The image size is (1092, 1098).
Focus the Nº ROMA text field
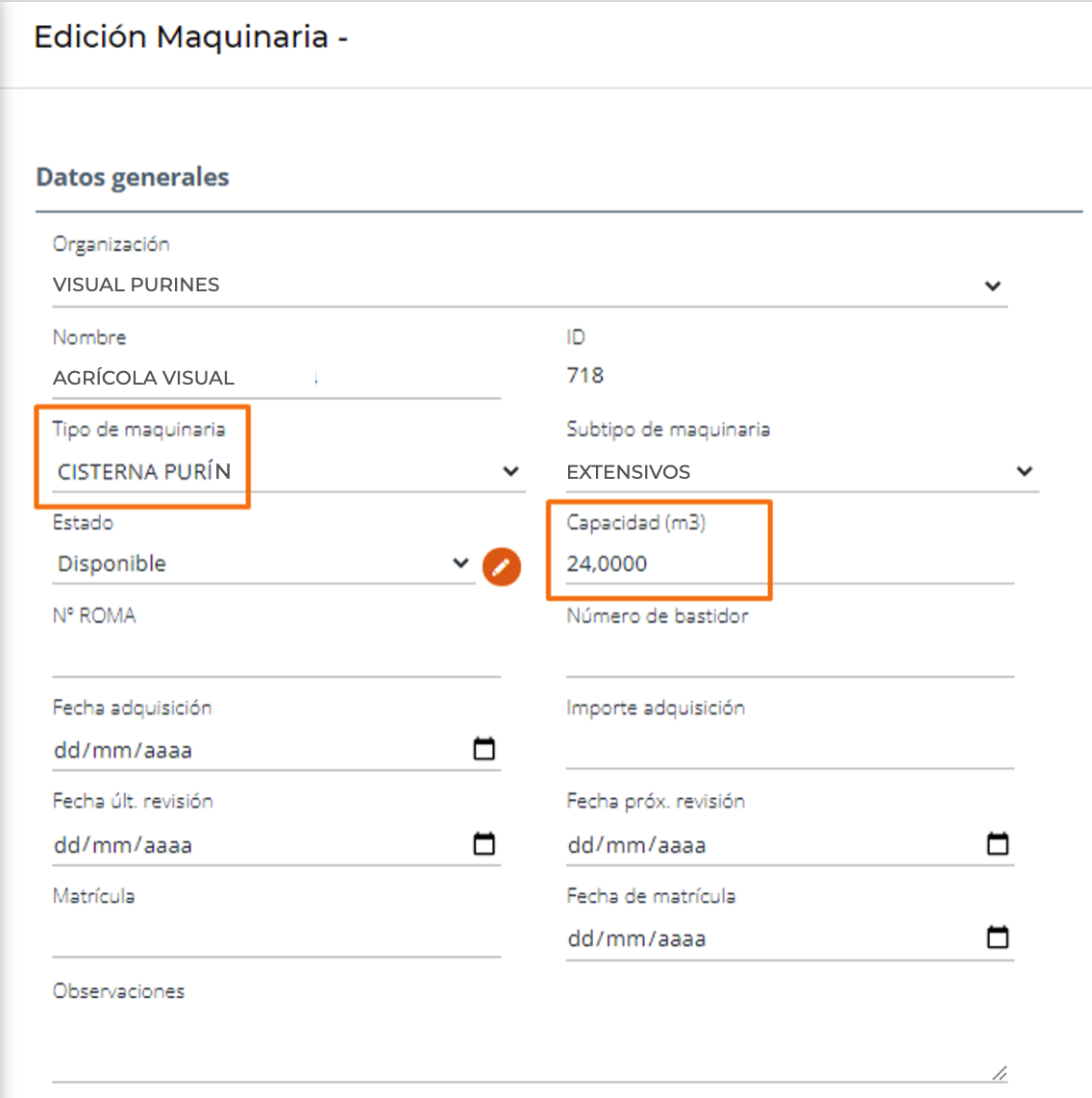(275, 657)
